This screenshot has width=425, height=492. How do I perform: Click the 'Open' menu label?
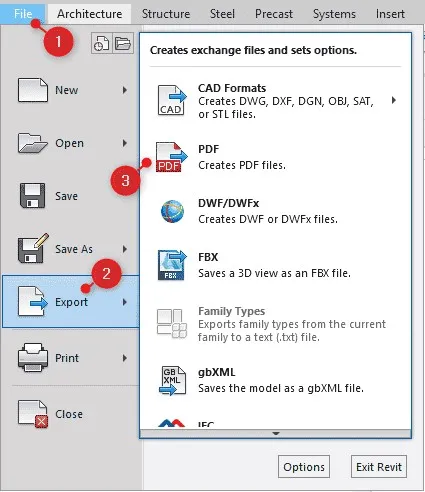[69, 143]
